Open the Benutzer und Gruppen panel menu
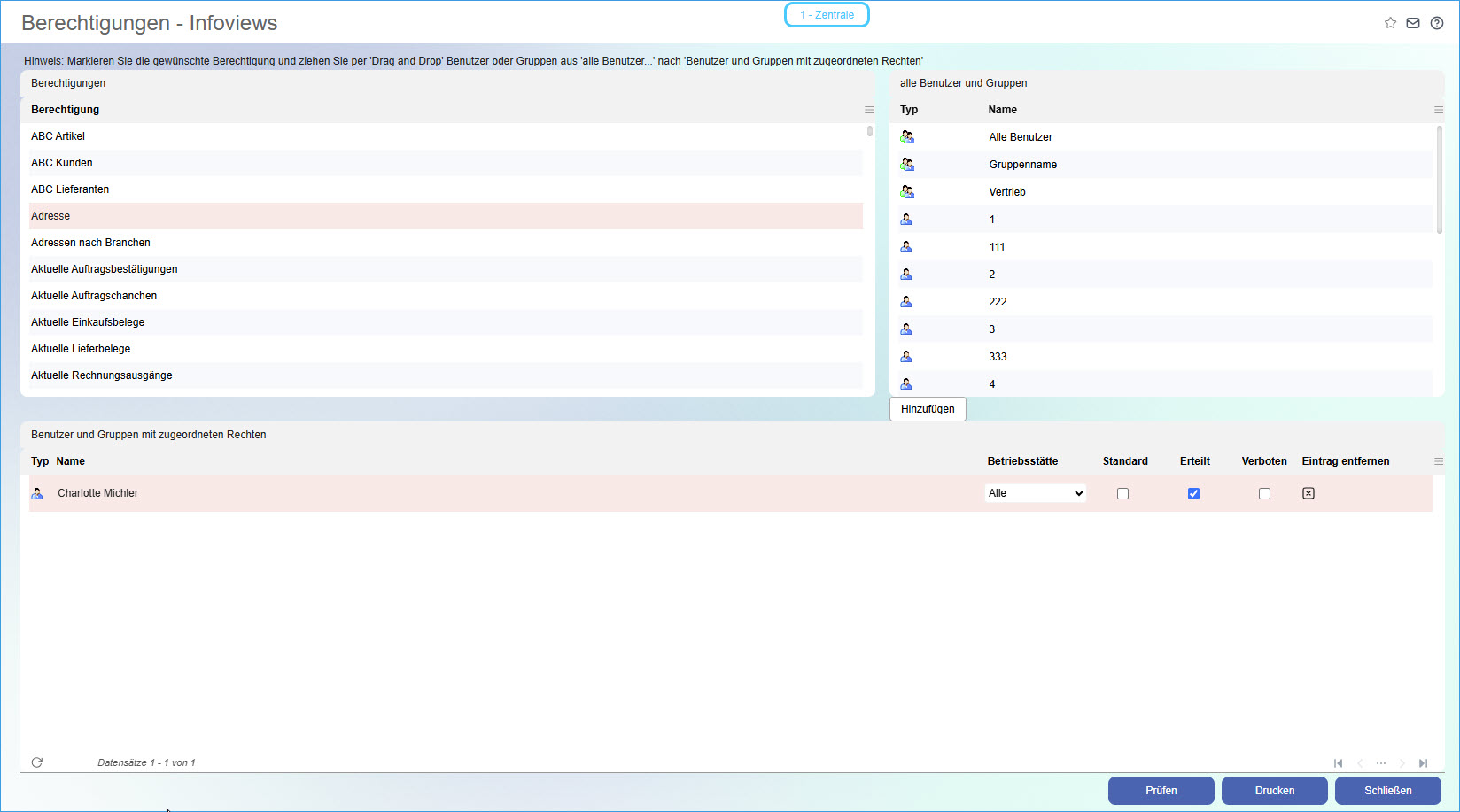 pos(1439,460)
